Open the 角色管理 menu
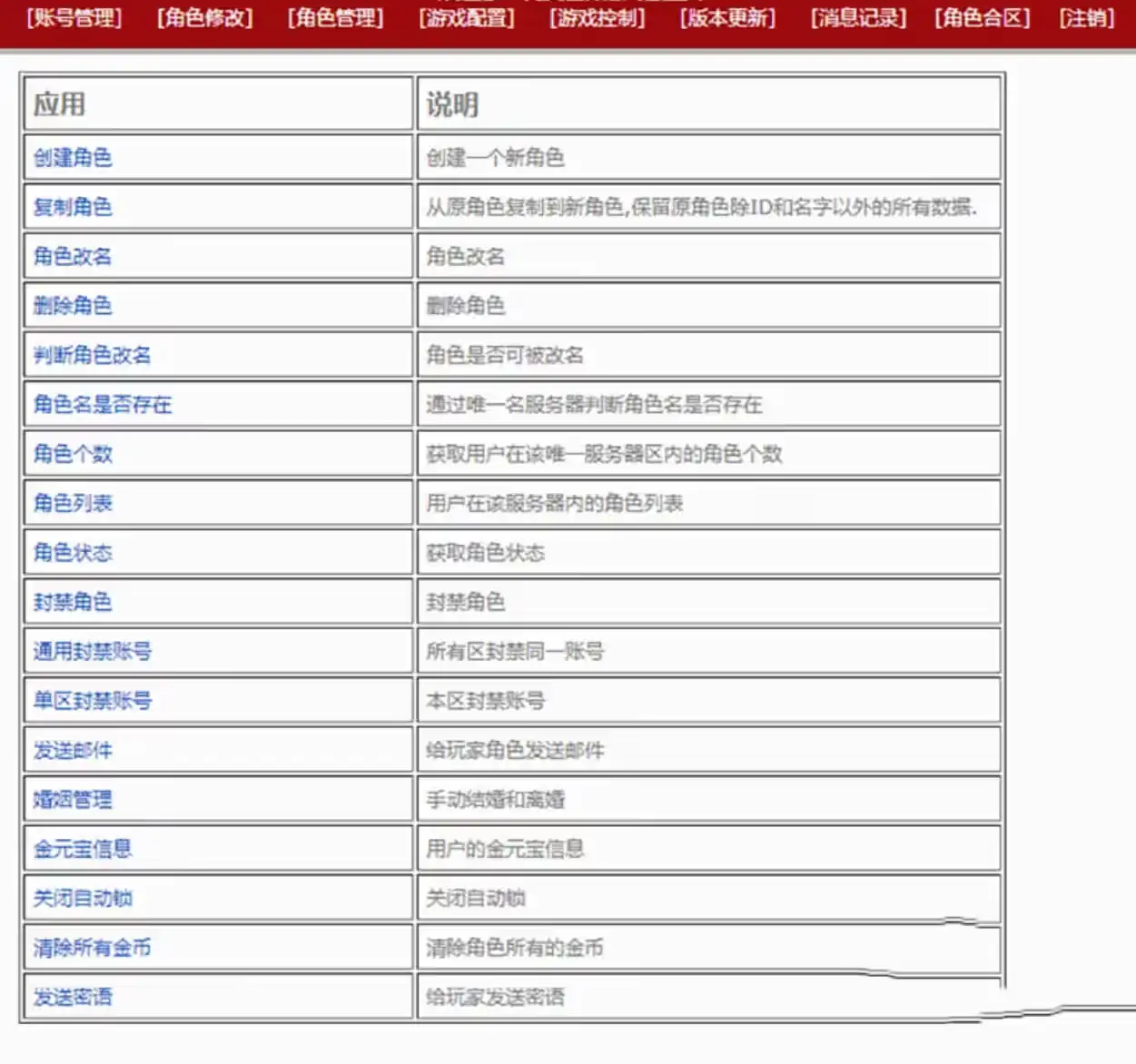1136x1064 pixels. click(335, 18)
